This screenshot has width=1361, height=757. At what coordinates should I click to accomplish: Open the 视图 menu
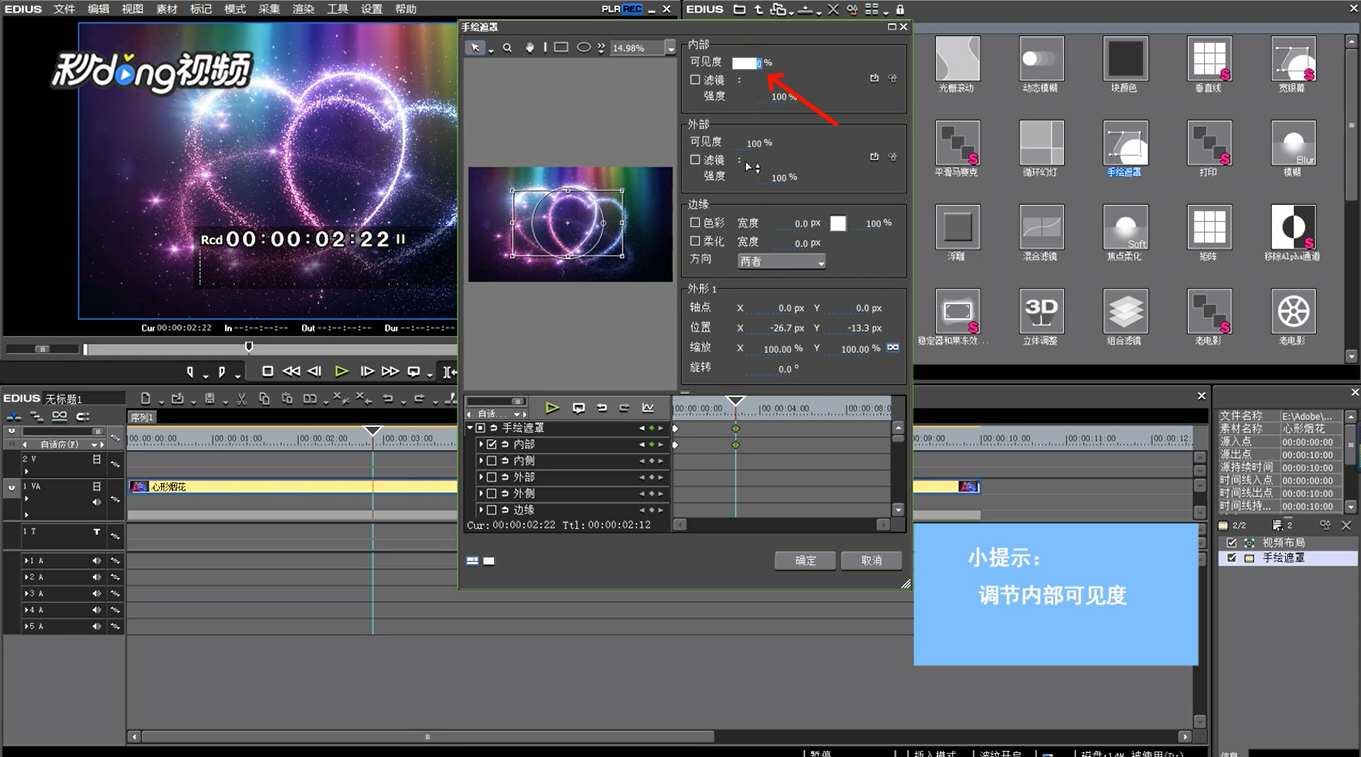coord(132,9)
